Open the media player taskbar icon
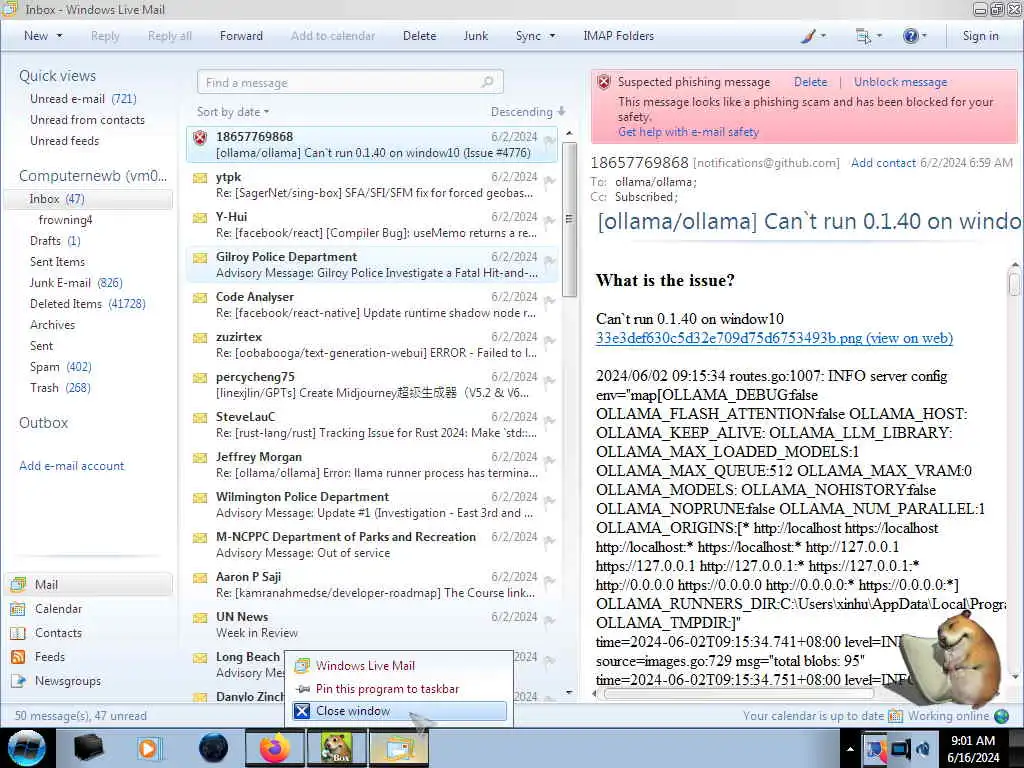 click(x=149, y=748)
